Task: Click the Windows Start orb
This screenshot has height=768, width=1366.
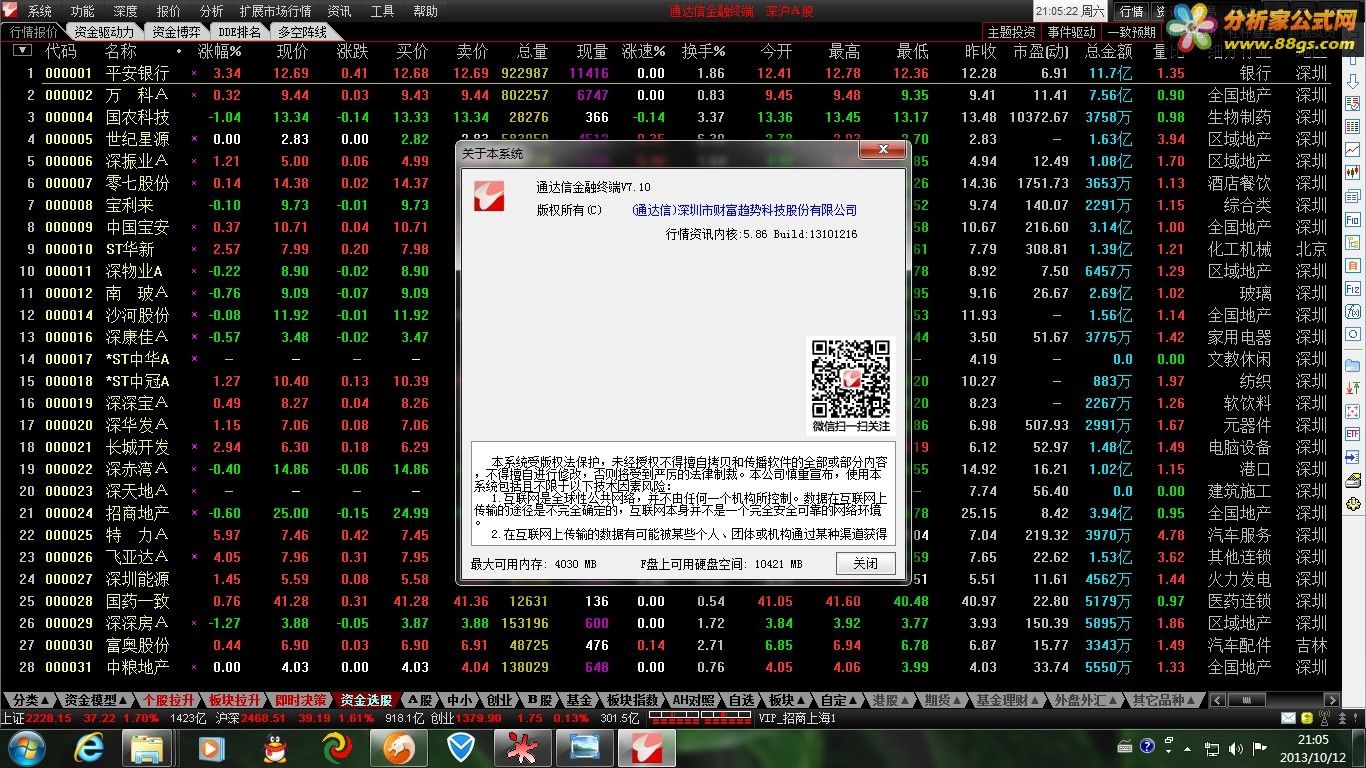Action: coord(27,747)
